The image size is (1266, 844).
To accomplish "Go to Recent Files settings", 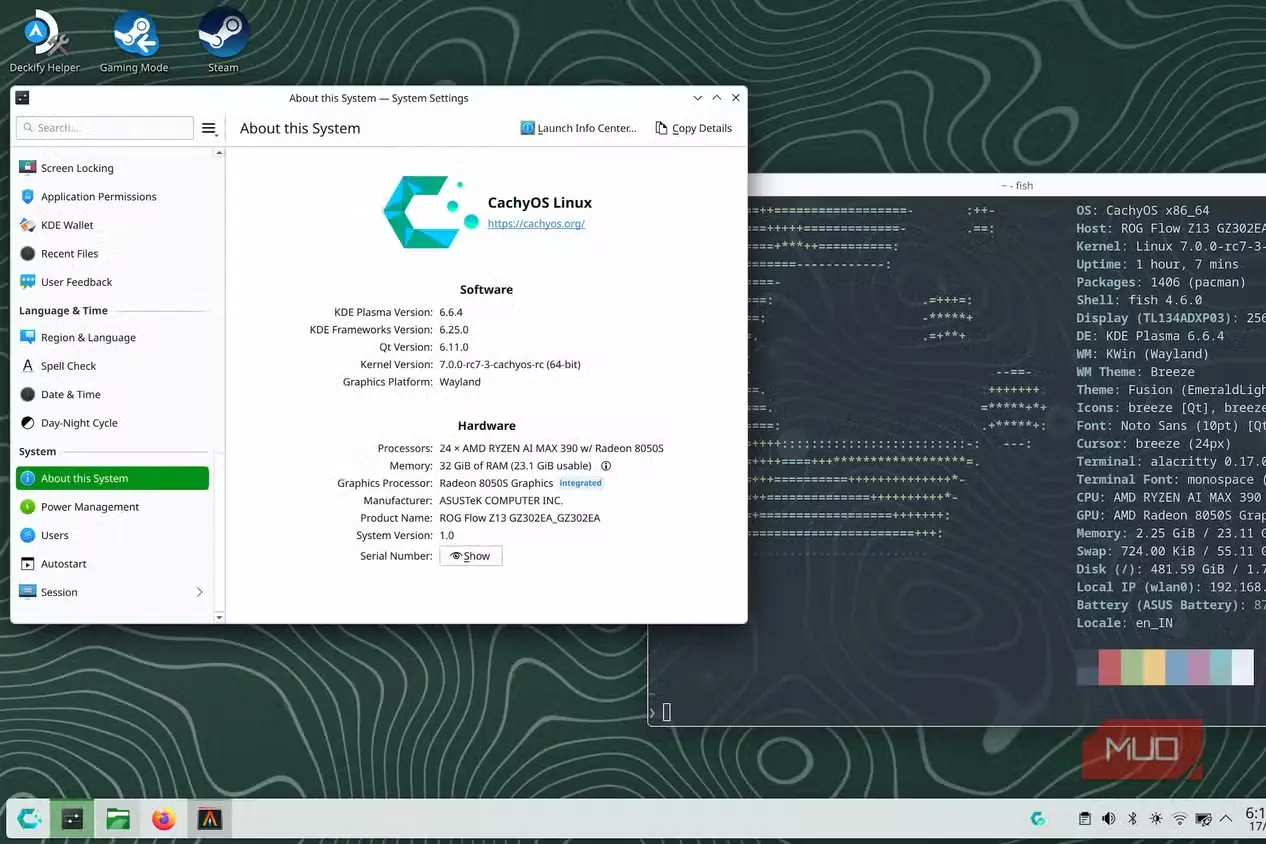I will (113, 254).
